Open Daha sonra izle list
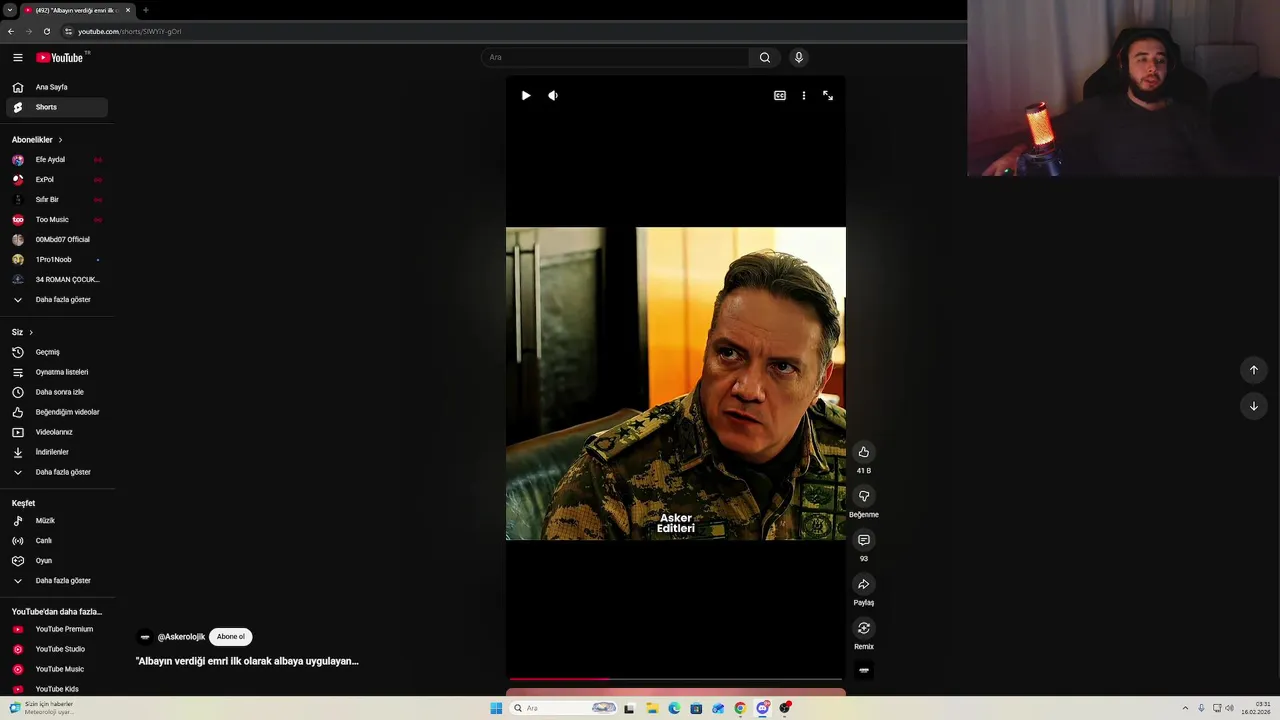This screenshot has width=1280, height=720. (57, 392)
